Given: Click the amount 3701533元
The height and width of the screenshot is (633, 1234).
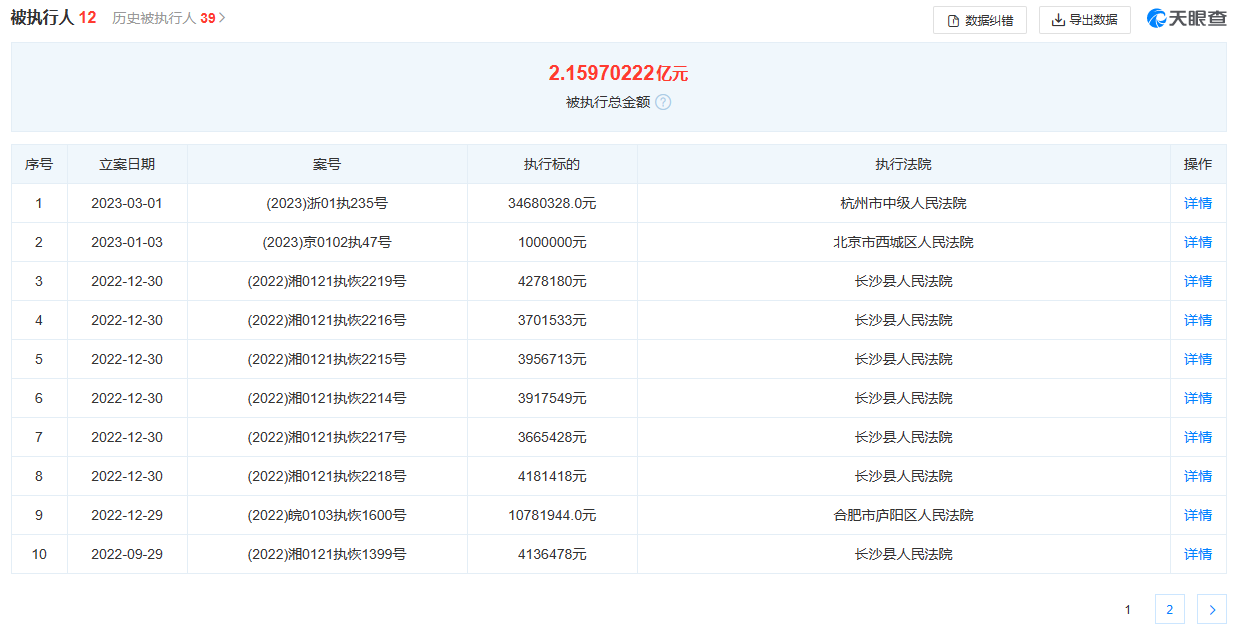Looking at the screenshot, I should (x=552, y=320).
